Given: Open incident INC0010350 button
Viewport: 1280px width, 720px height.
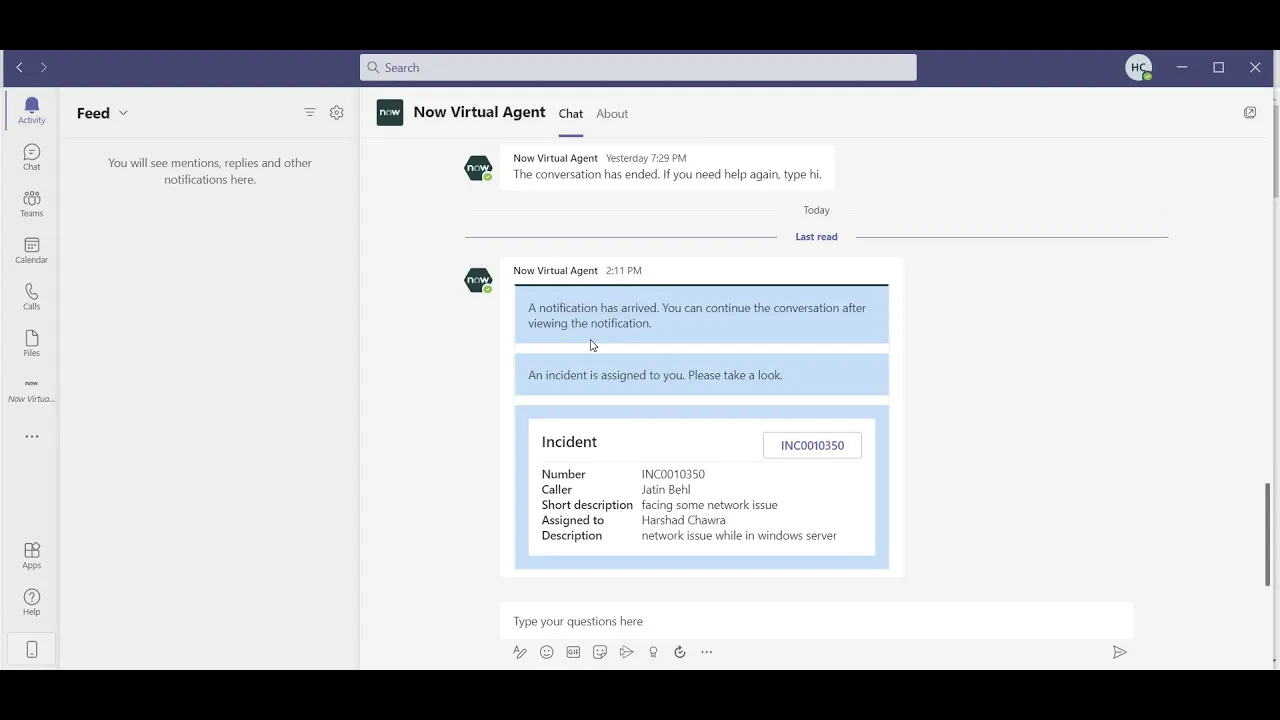Looking at the screenshot, I should pyautogui.click(x=812, y=445).
